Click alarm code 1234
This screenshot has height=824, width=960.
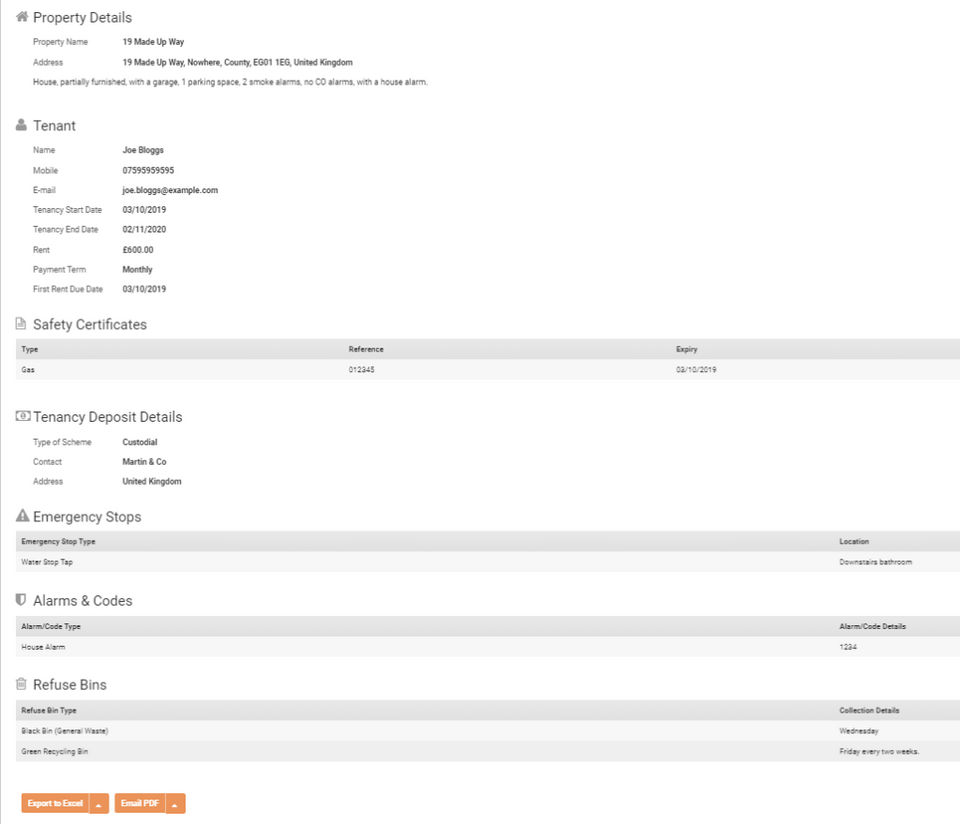tap(848, 647)
